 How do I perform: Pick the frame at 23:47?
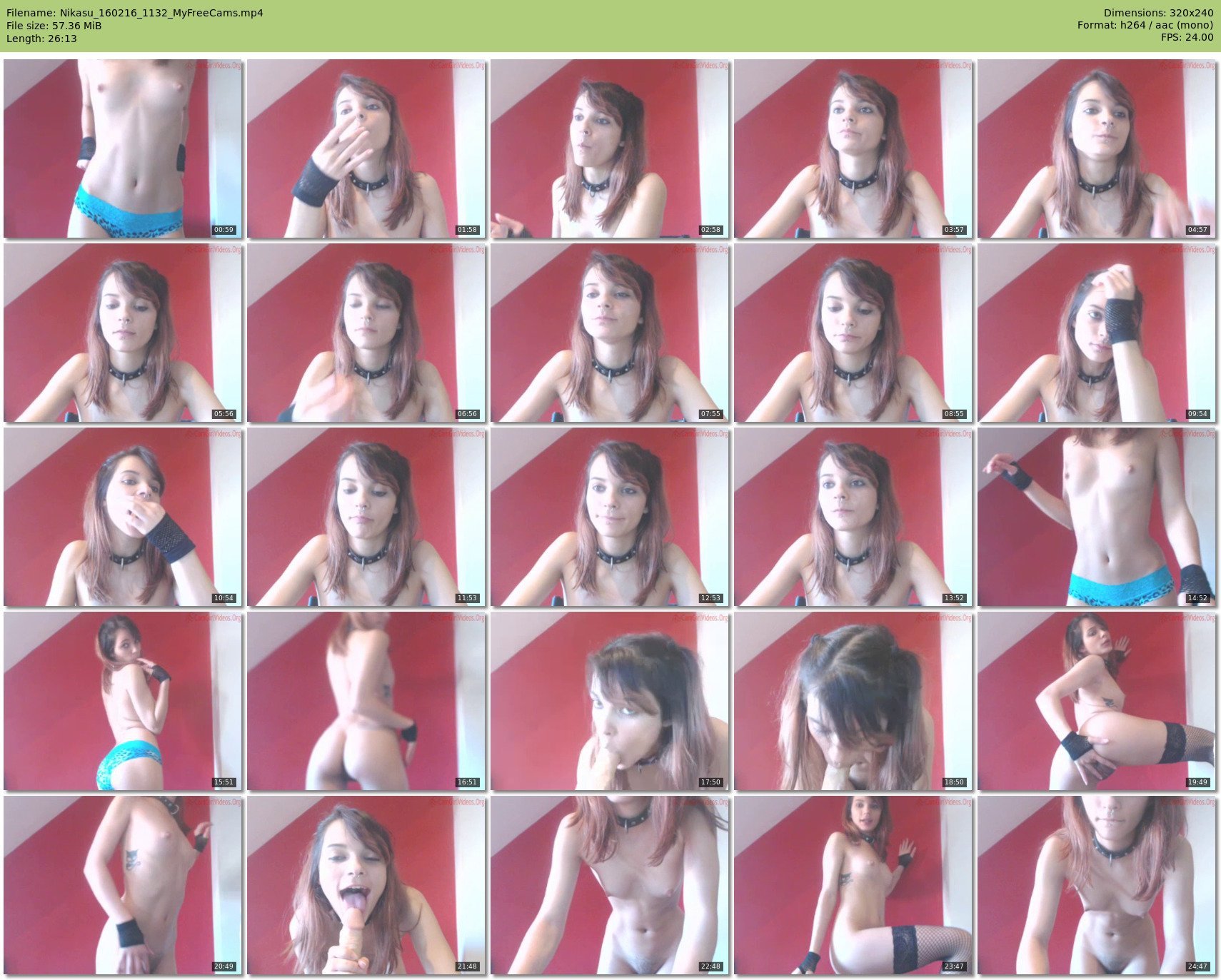tap(853, 885)
